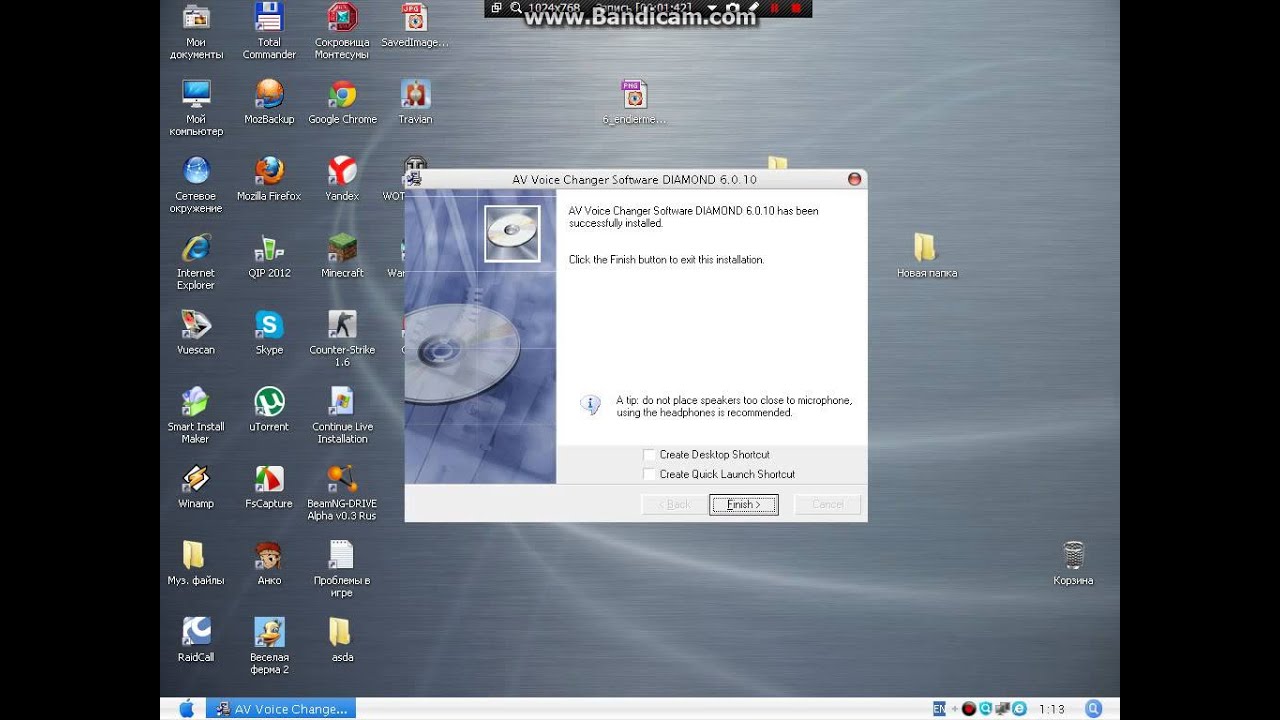
Task: Close the AV Voice Changer installer window
Action: 854,179
